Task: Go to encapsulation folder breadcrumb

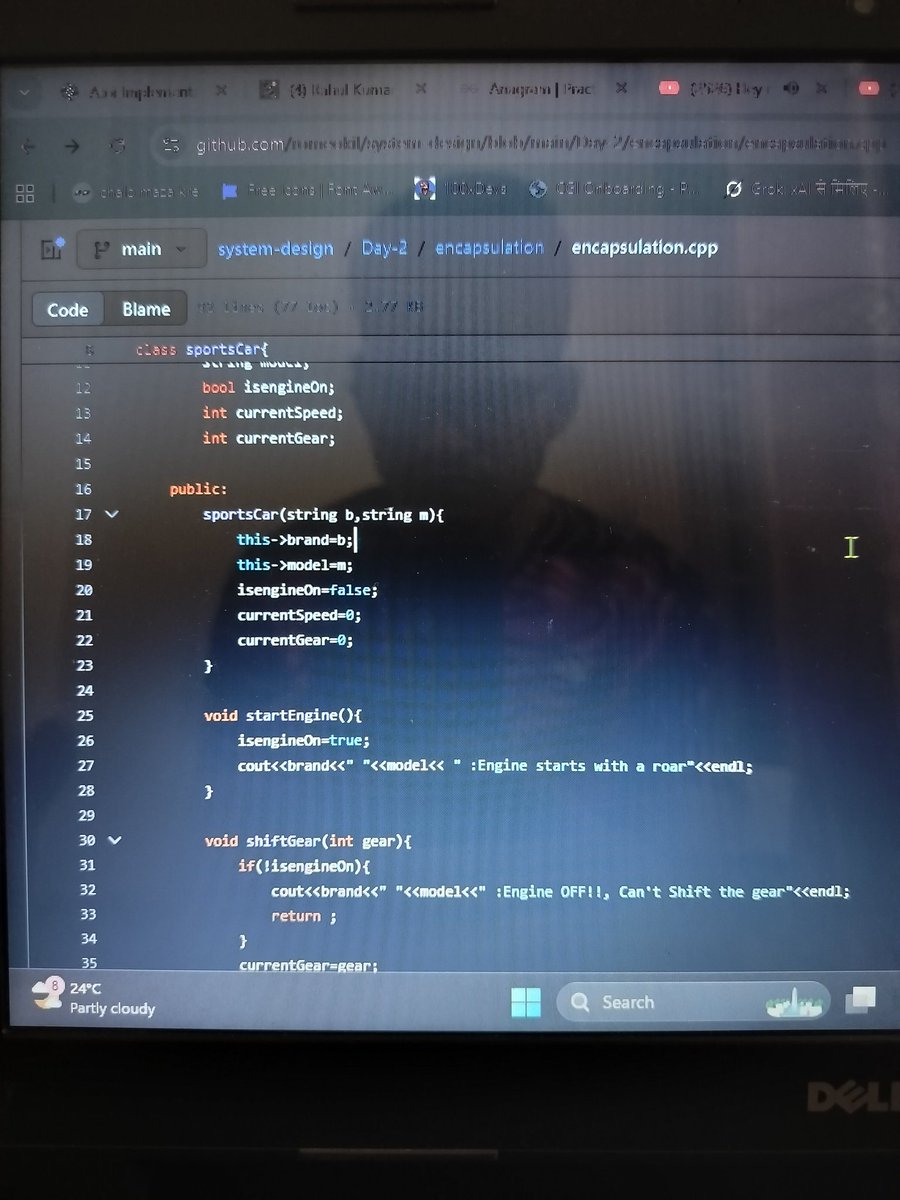Action: pos(489,248)
